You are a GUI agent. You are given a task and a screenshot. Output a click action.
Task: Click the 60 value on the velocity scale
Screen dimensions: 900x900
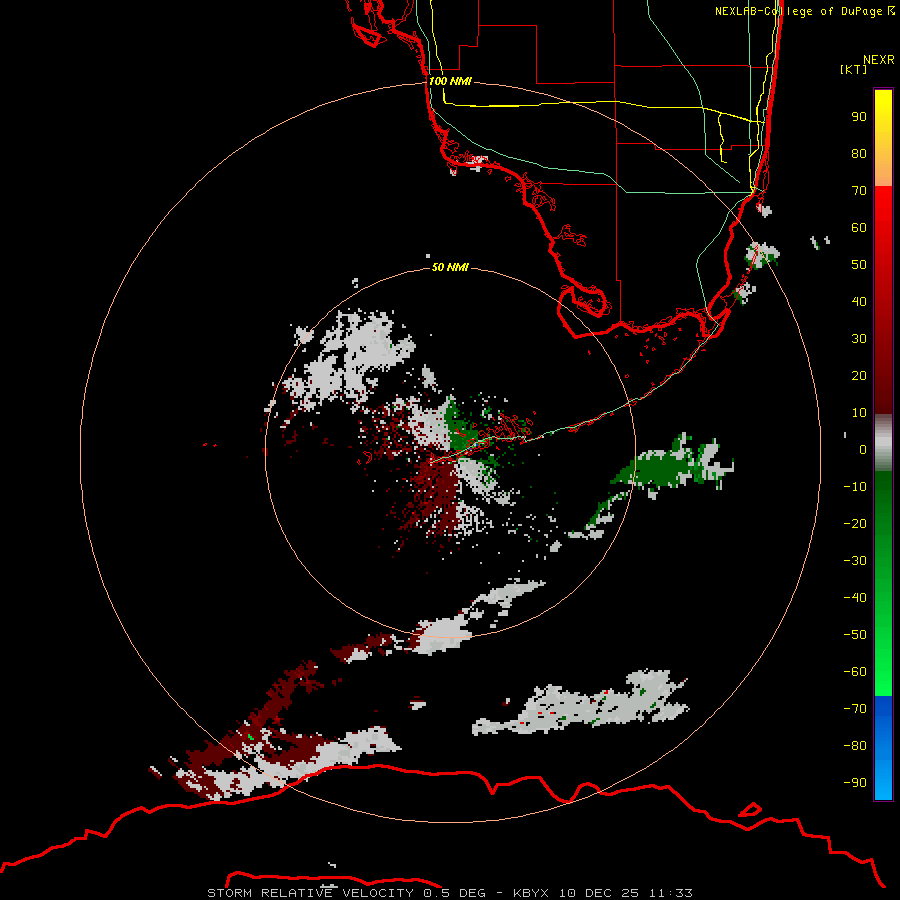coord(859,227)
